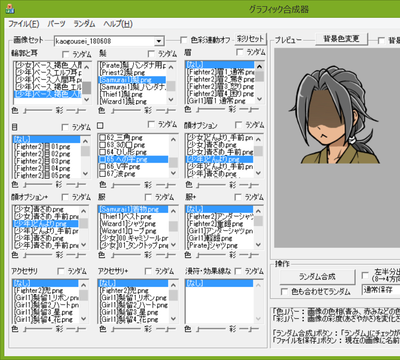Open the ランダム menu
Image resolution: width=400 pixels, height=360 pixels.
(84, 24)
